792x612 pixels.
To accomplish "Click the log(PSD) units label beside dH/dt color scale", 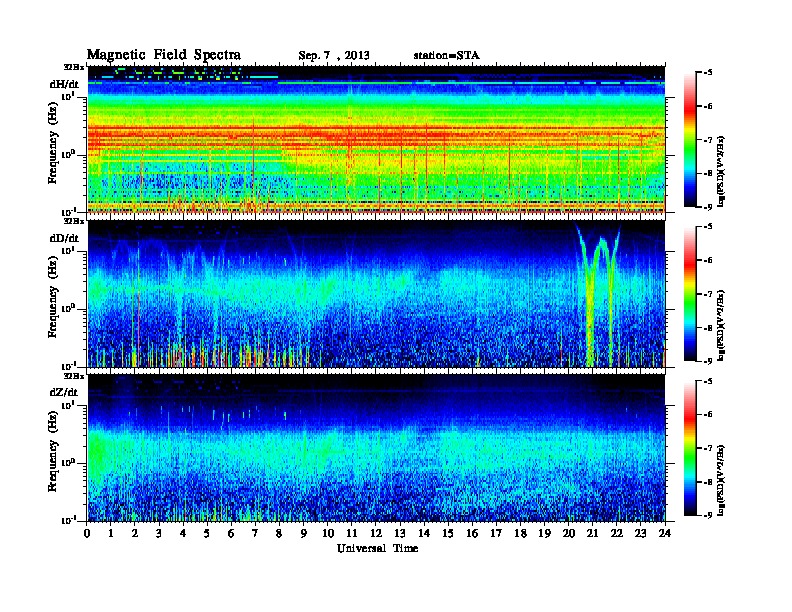I will (721, 172).
